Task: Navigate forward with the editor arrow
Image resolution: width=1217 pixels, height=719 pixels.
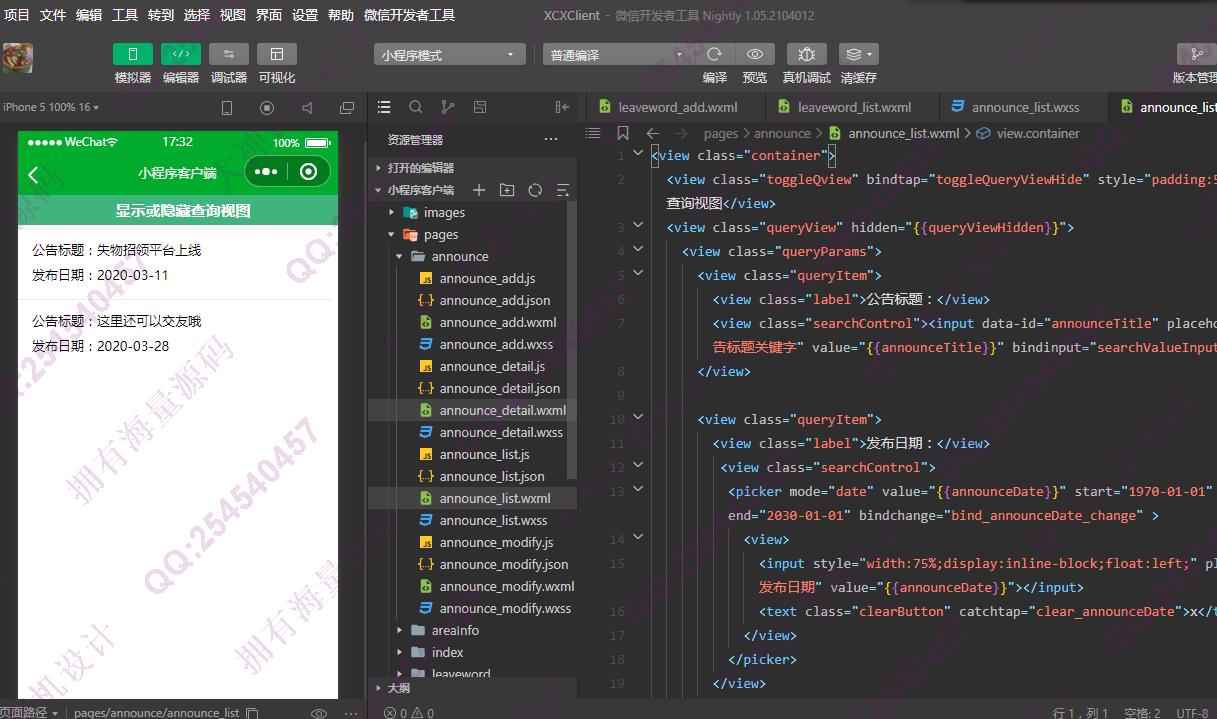Action: (681, 133)
